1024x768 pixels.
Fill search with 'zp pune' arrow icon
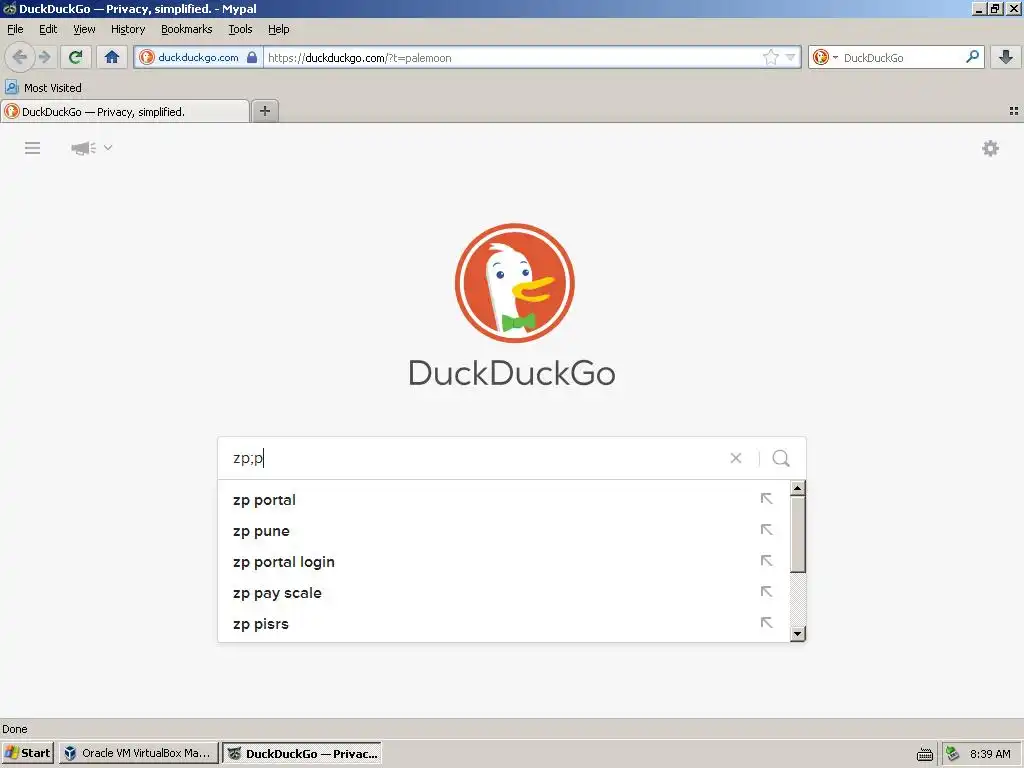coord(767,530)
